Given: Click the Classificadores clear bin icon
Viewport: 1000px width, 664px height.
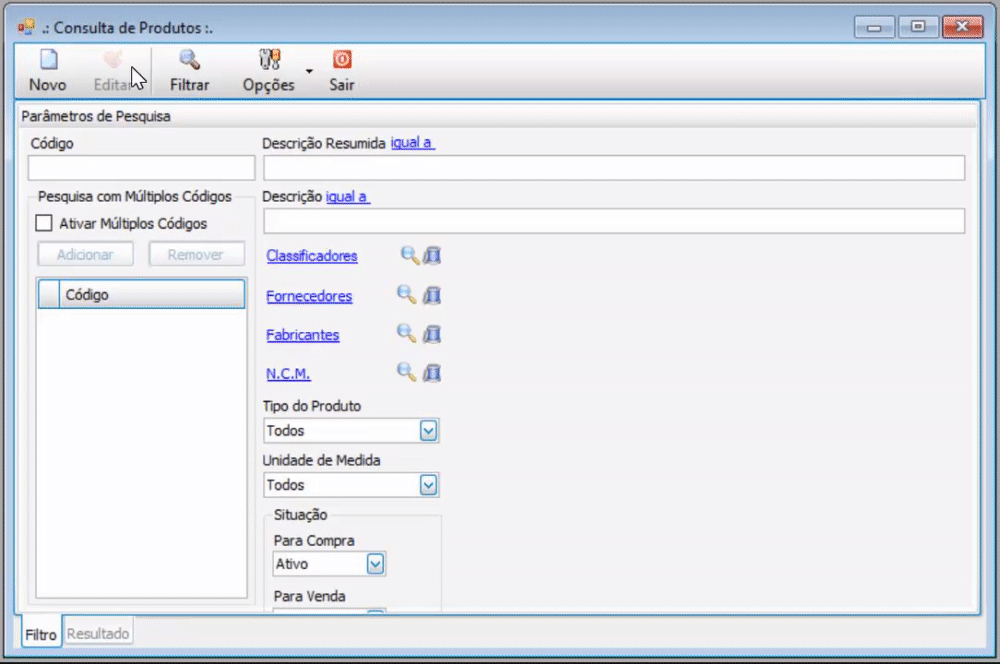Looking at the screenshot, I should pos(432,255).
